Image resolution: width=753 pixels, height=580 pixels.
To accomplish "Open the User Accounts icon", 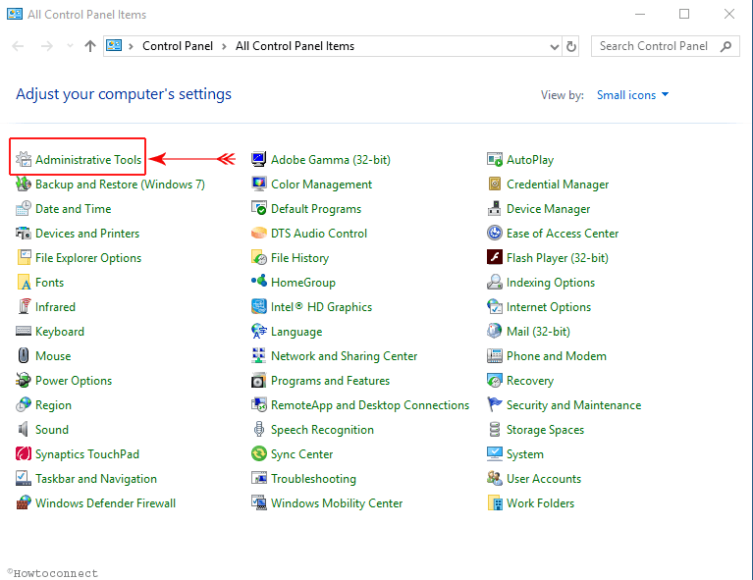I will pyautogui.click(x=495, y=478).
